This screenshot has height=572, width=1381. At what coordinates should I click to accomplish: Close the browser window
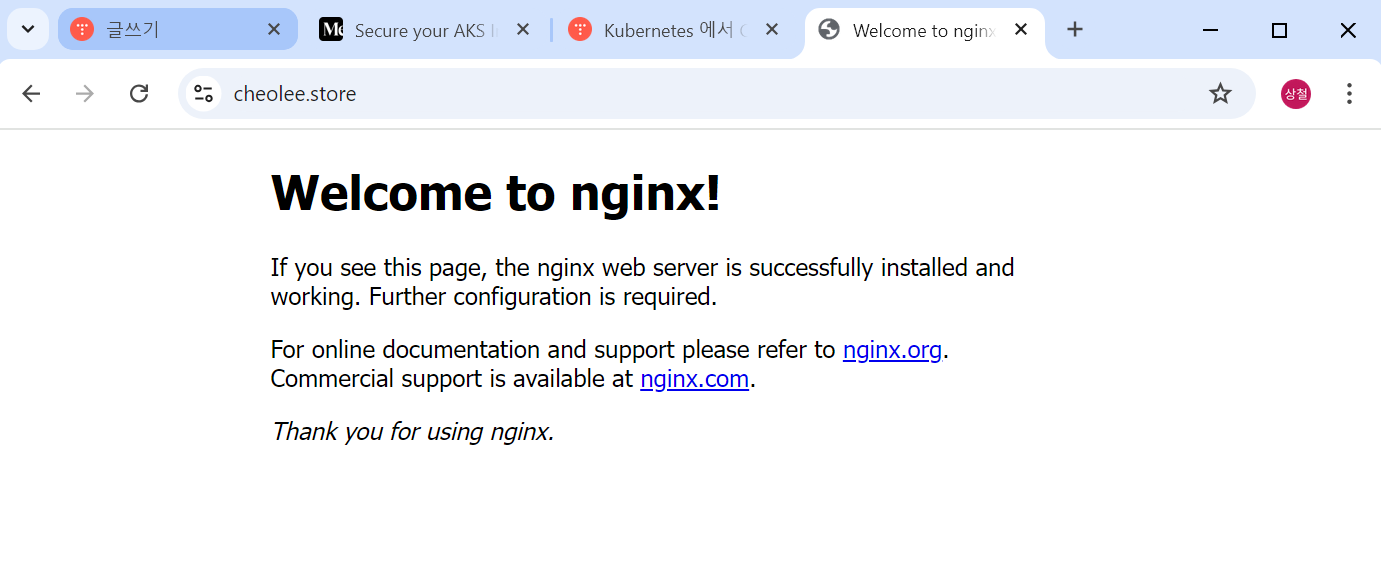coord(1348,30)
